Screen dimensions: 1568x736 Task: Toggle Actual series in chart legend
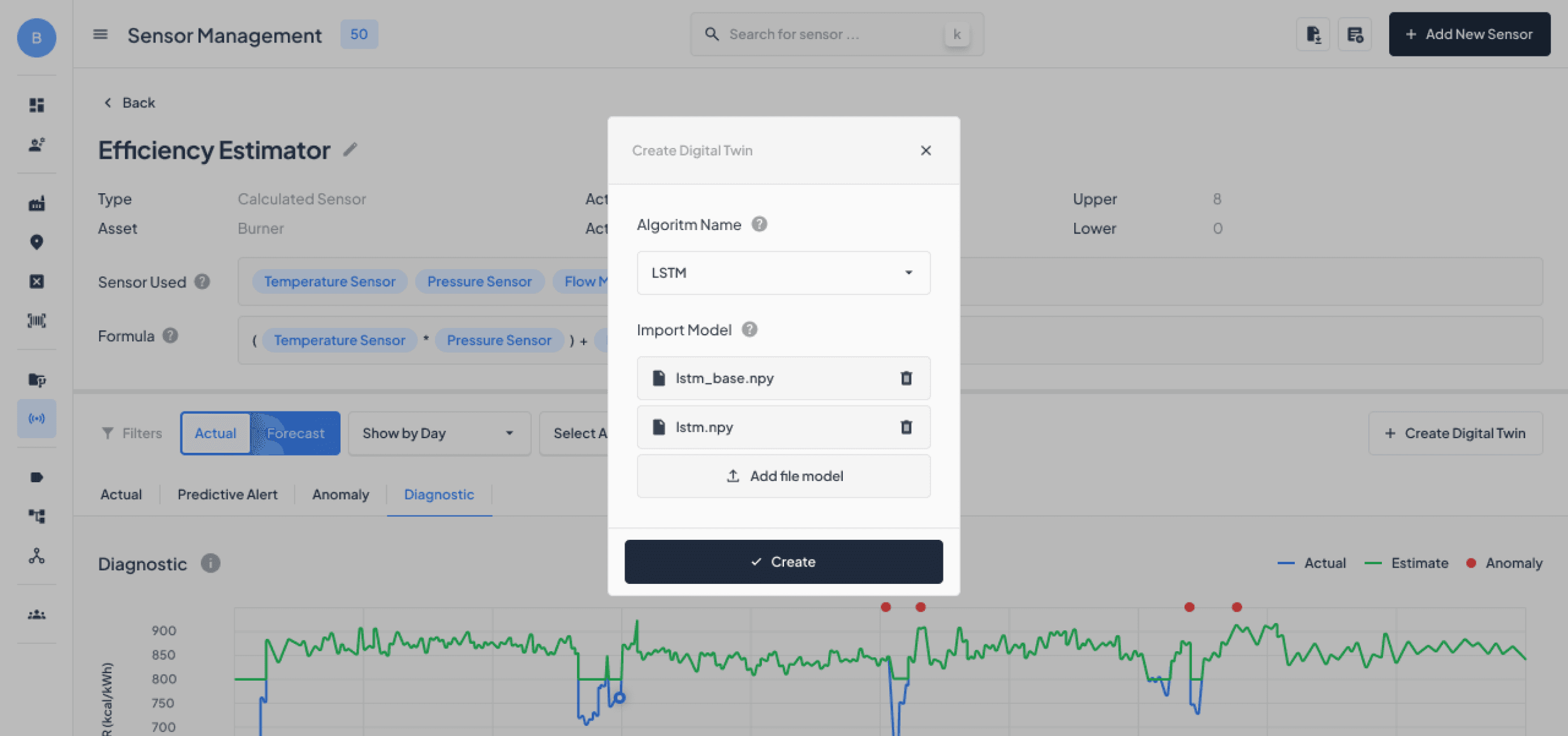1311,563
